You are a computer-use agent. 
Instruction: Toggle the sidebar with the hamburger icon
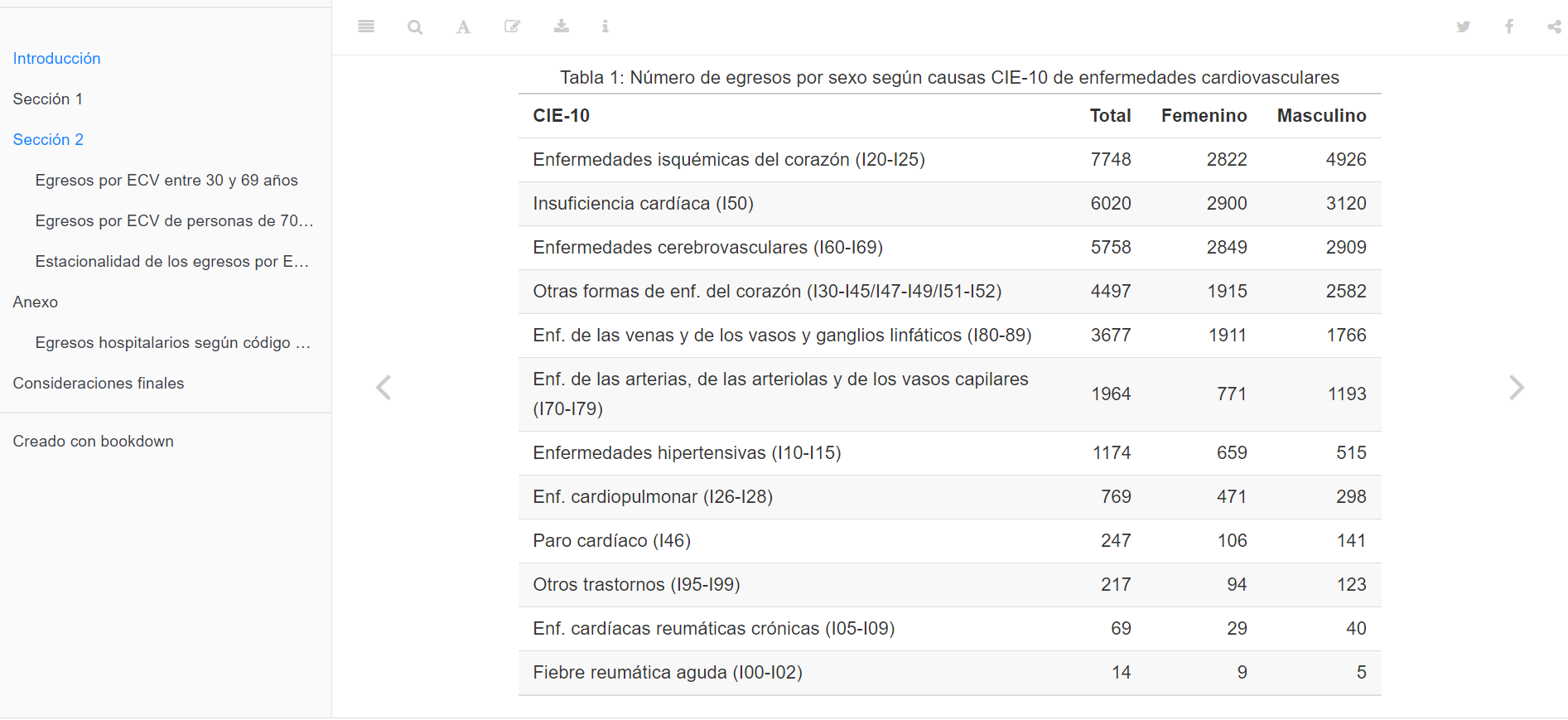coord(366,27)
